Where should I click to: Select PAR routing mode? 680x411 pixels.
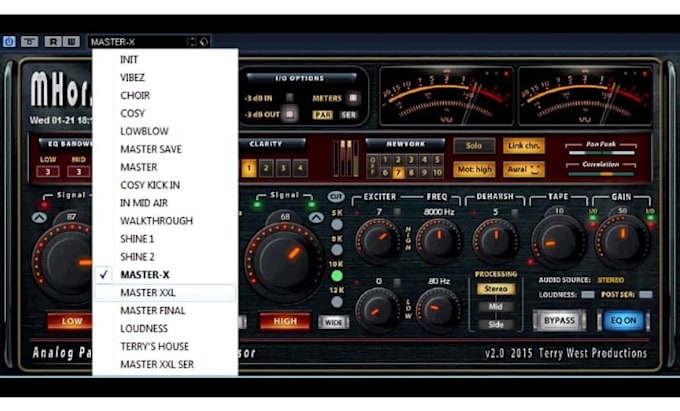[x=322, y=115]
